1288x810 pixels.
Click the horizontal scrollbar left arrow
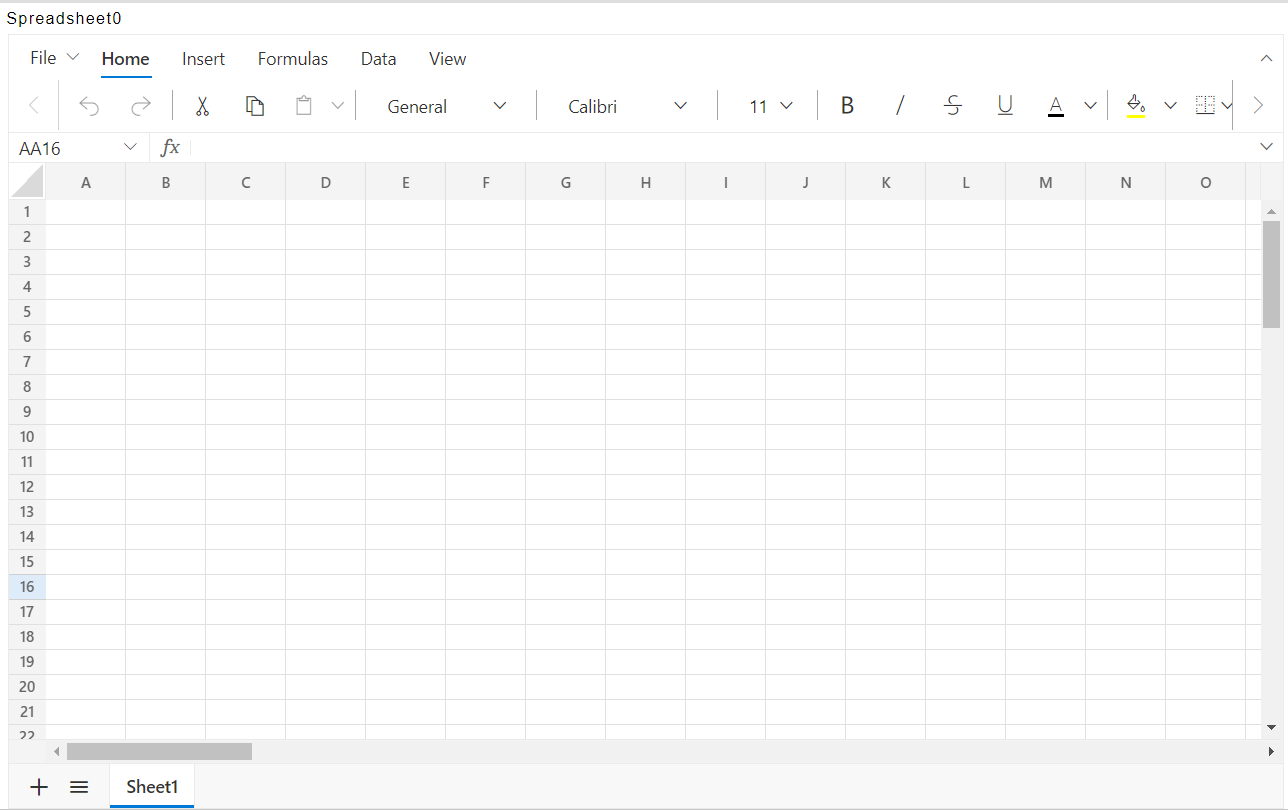pos(57,751)
